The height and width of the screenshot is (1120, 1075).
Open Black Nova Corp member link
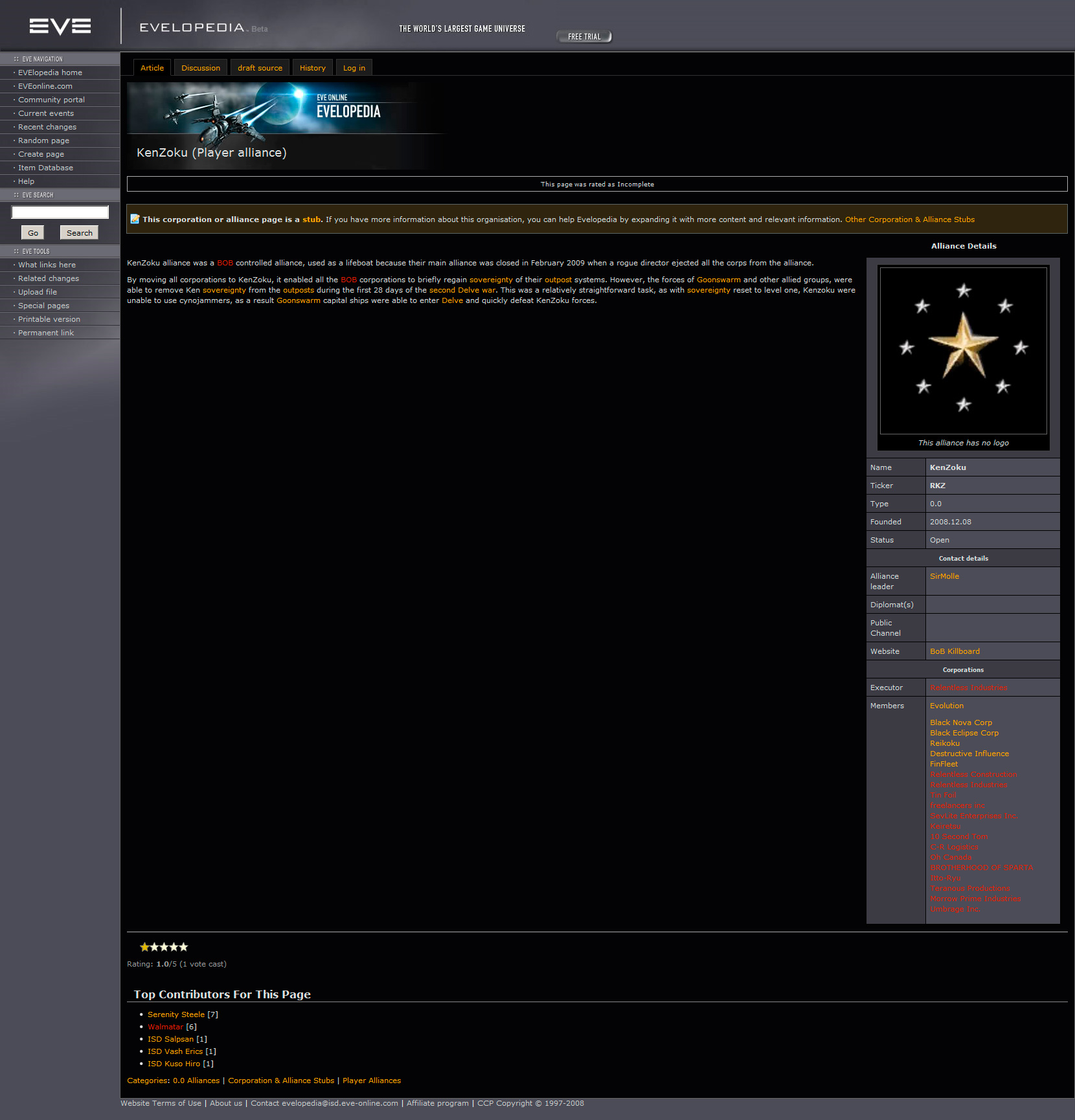(x=961, y=722)
